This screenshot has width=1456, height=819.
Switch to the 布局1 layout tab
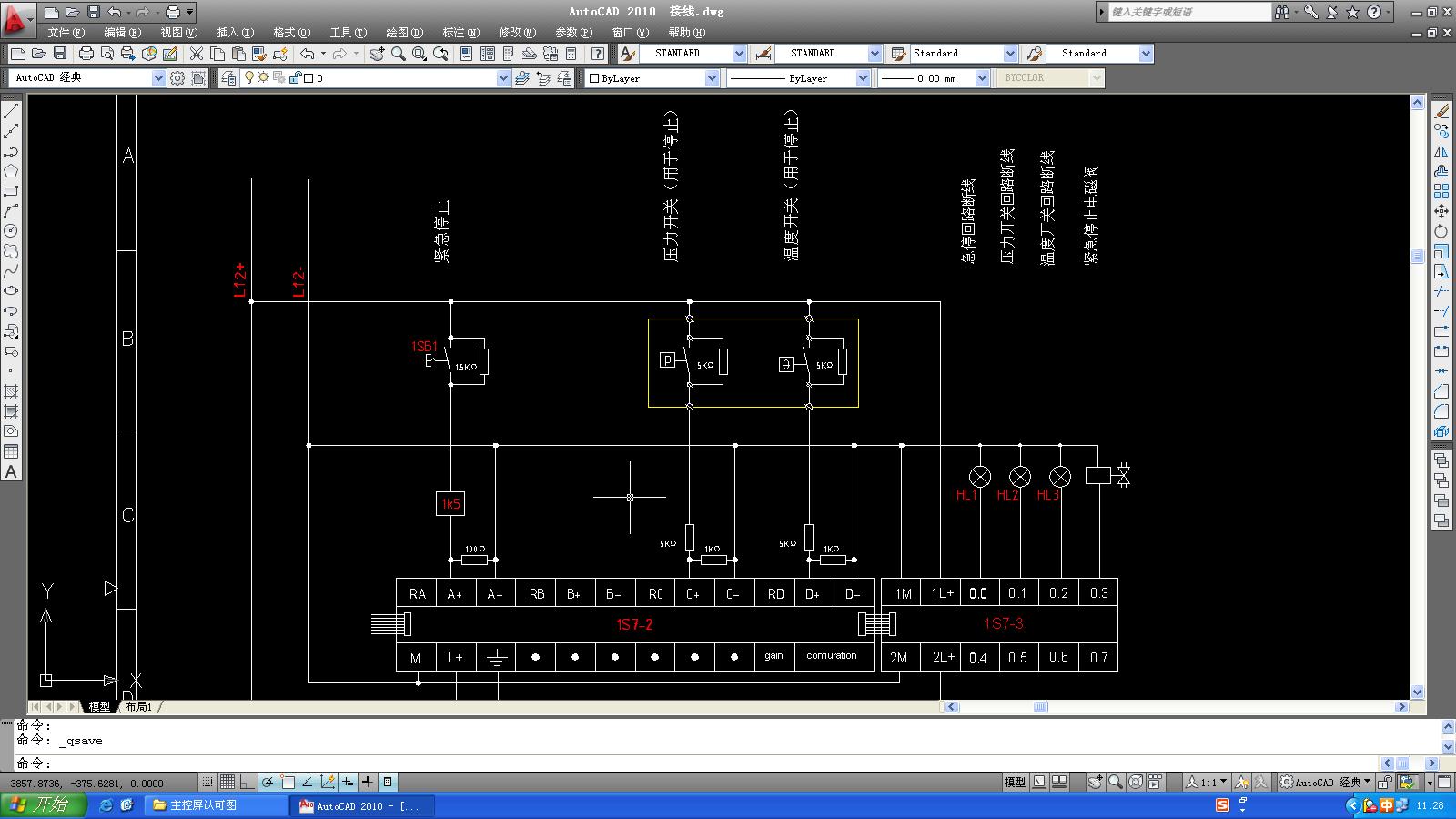coord(138,706)
